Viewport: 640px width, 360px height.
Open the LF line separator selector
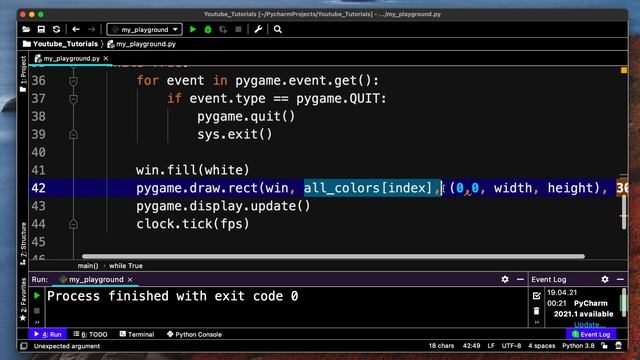click(491, 346)
